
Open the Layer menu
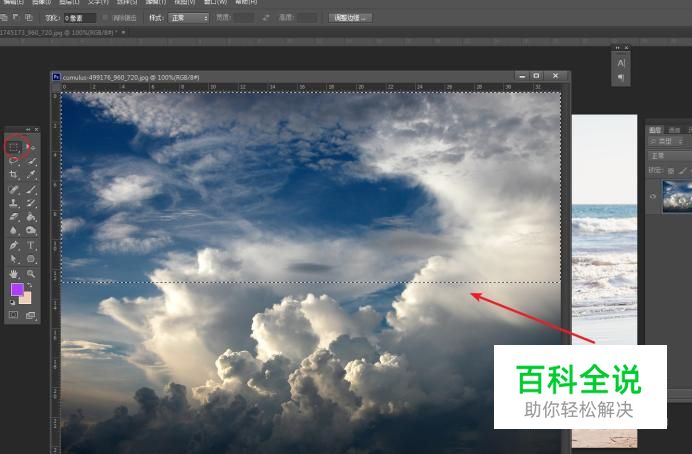click(x=69, y=2)
